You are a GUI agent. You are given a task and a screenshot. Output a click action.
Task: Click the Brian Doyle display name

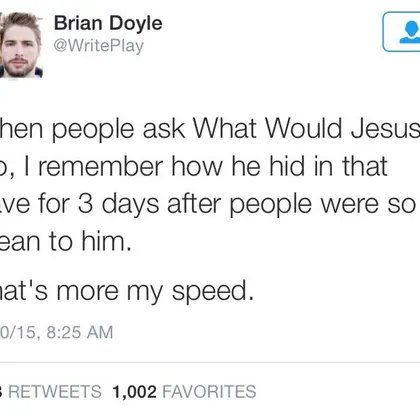tap(108, 24)
